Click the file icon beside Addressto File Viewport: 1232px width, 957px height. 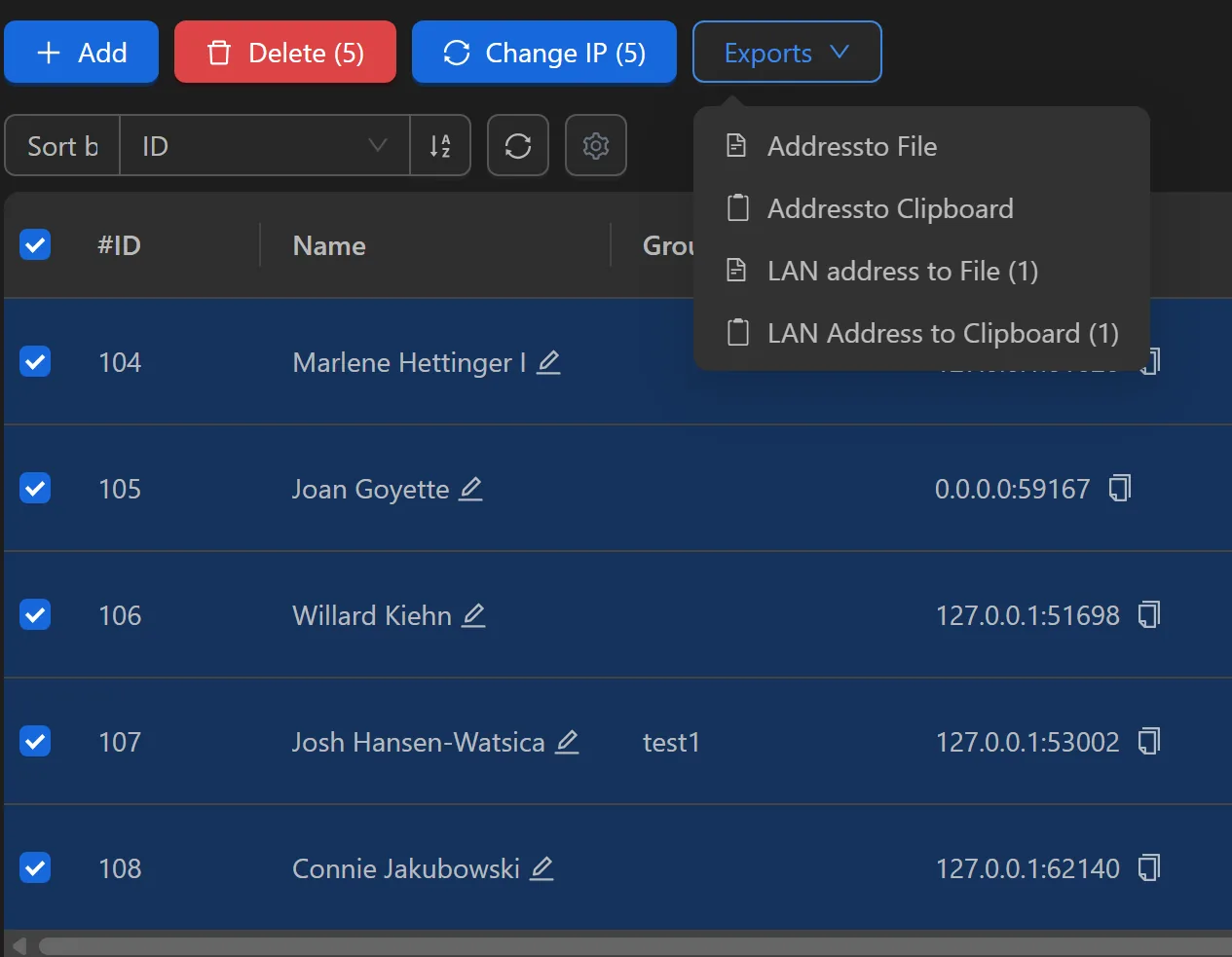click(x=737, y=145)
